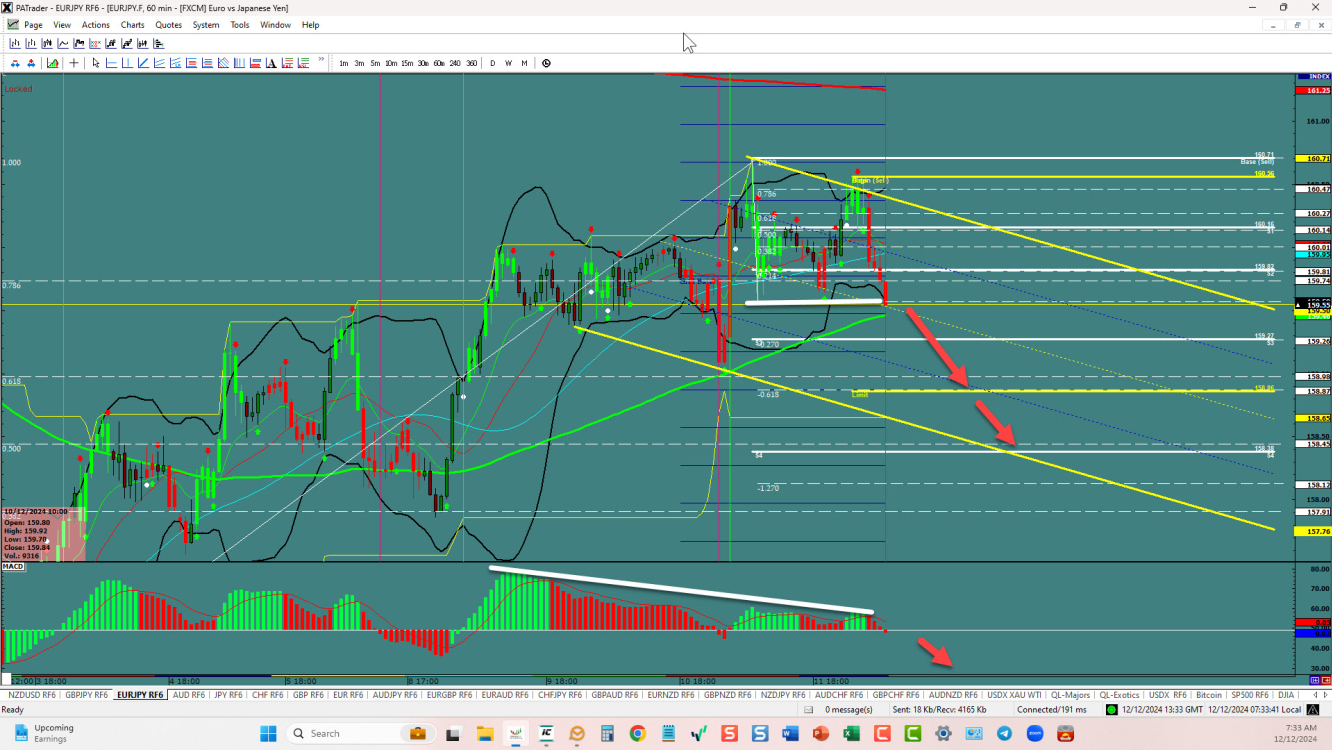Viewport: 1332px width, 750px height.
Task: Expand the drawing toolbar overflow chevron
Action: point(322,60)
